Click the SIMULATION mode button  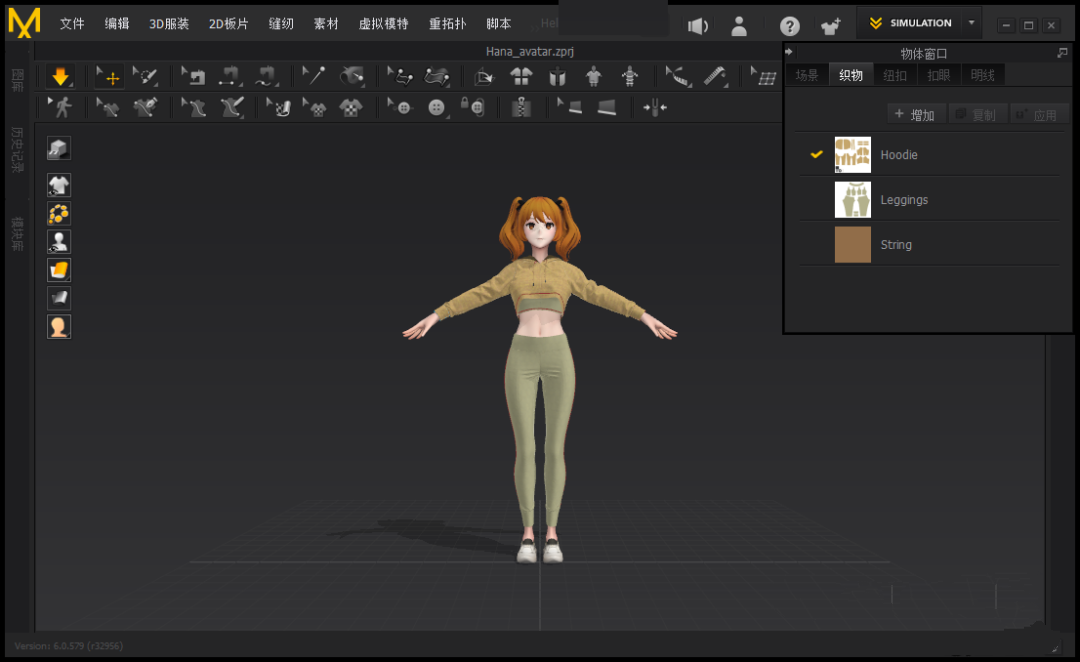click(x=911, y=23)
